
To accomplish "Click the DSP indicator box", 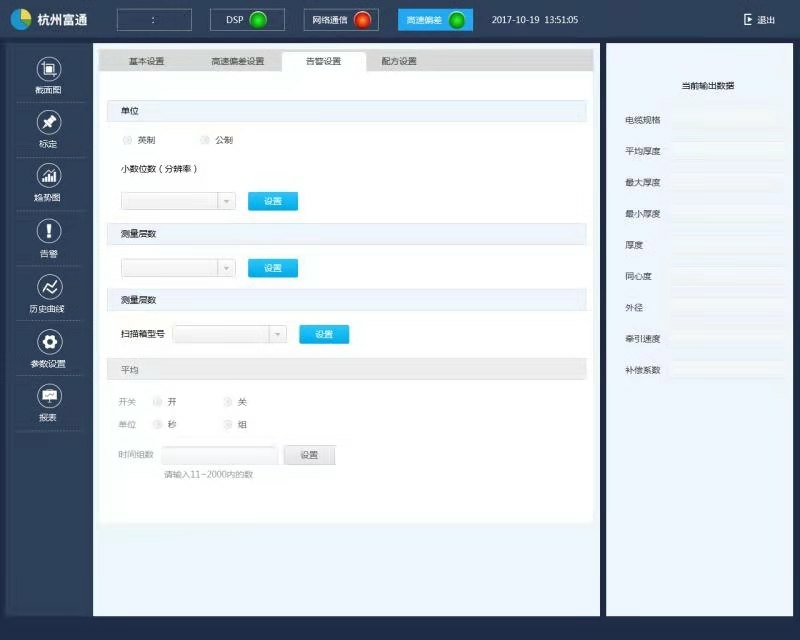I will click(247, 20).
